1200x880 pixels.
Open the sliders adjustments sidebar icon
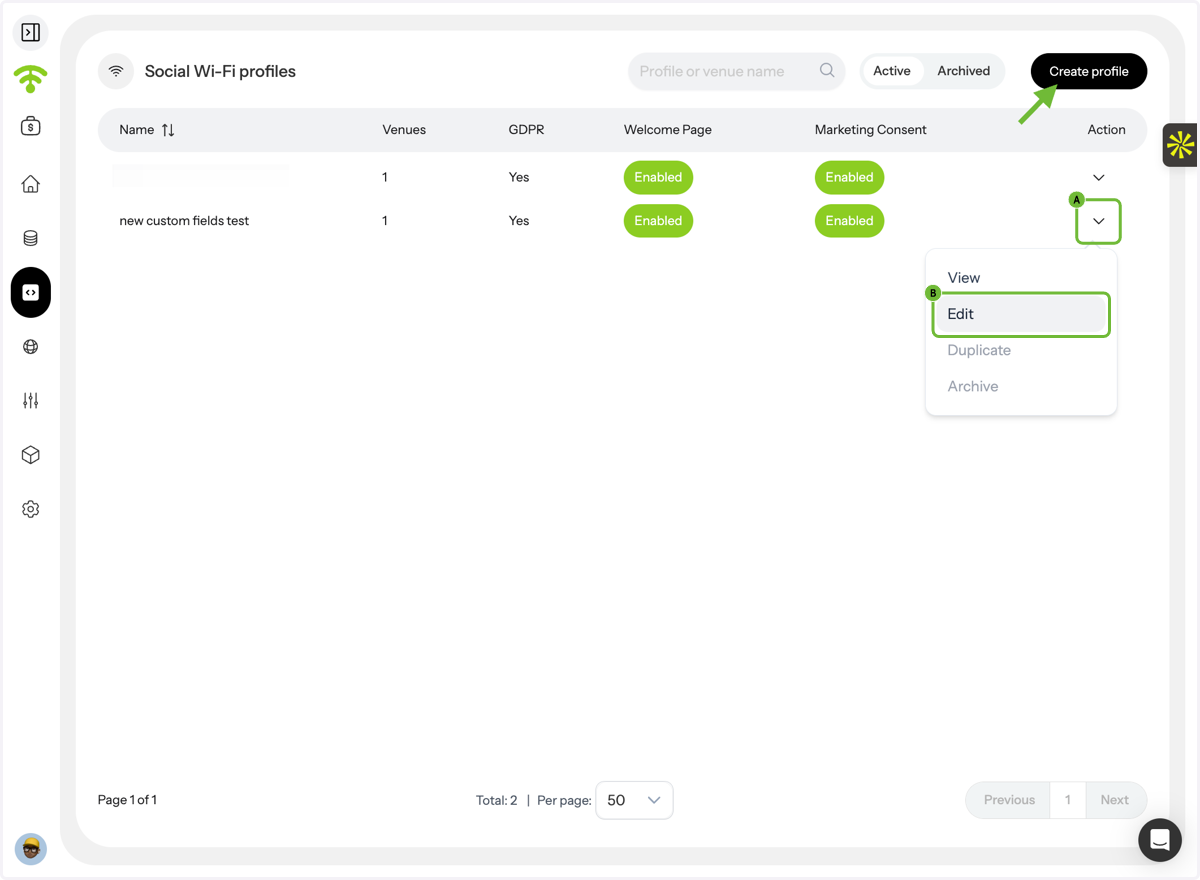[31, 401]
